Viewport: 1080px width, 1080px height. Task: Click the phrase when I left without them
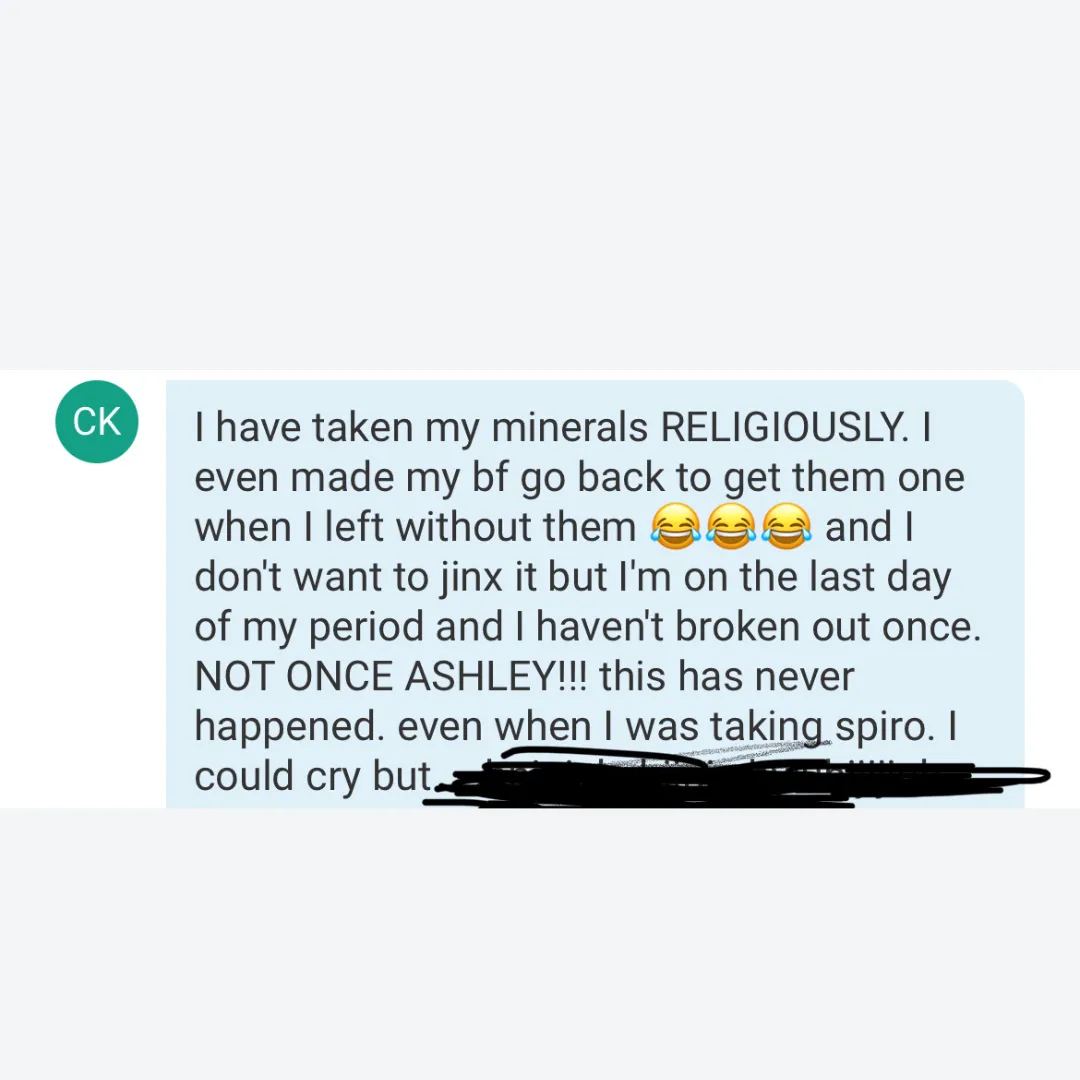pyautogui.click(x=415, y=527)
